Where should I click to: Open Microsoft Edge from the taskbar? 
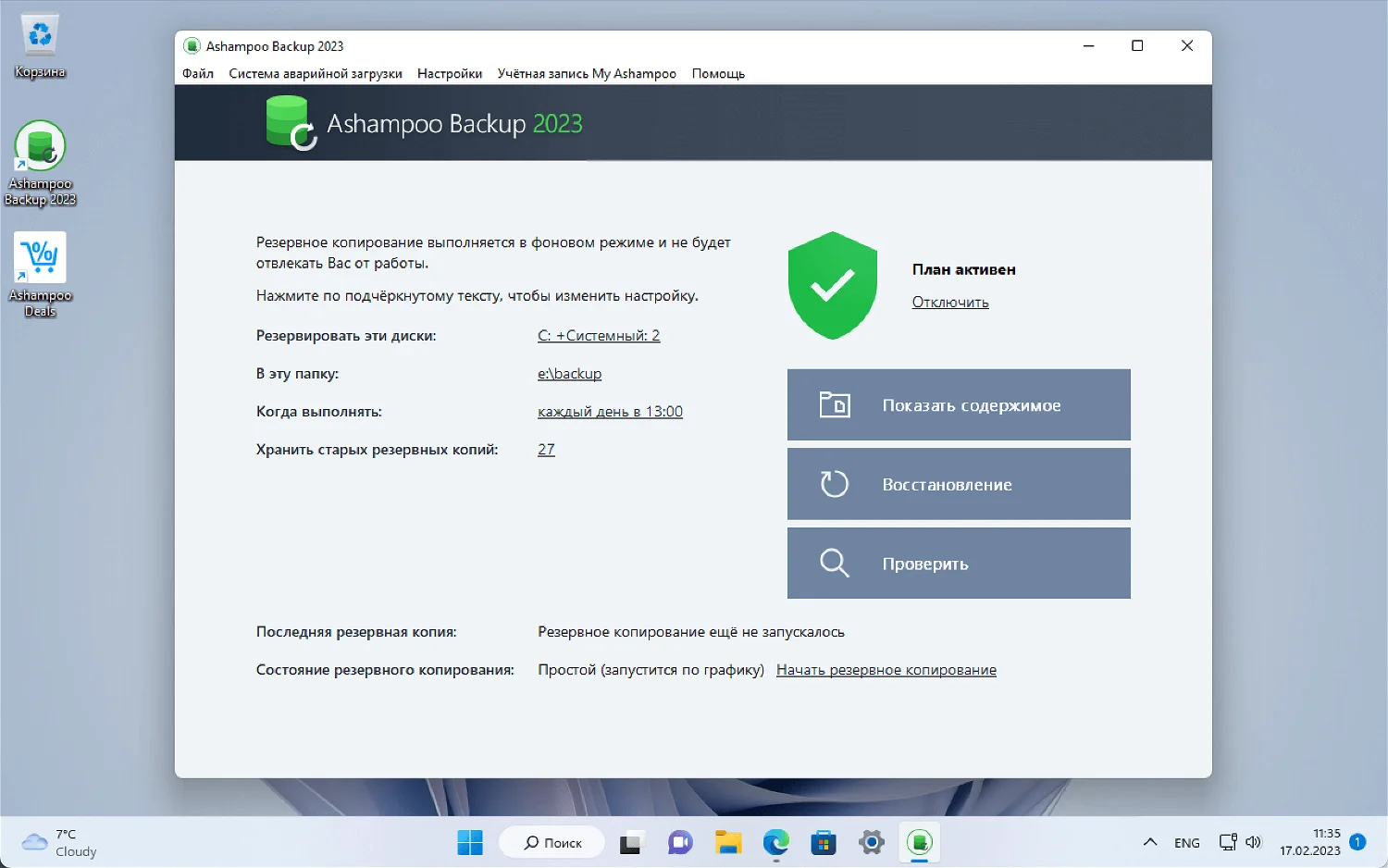(775, 842)
